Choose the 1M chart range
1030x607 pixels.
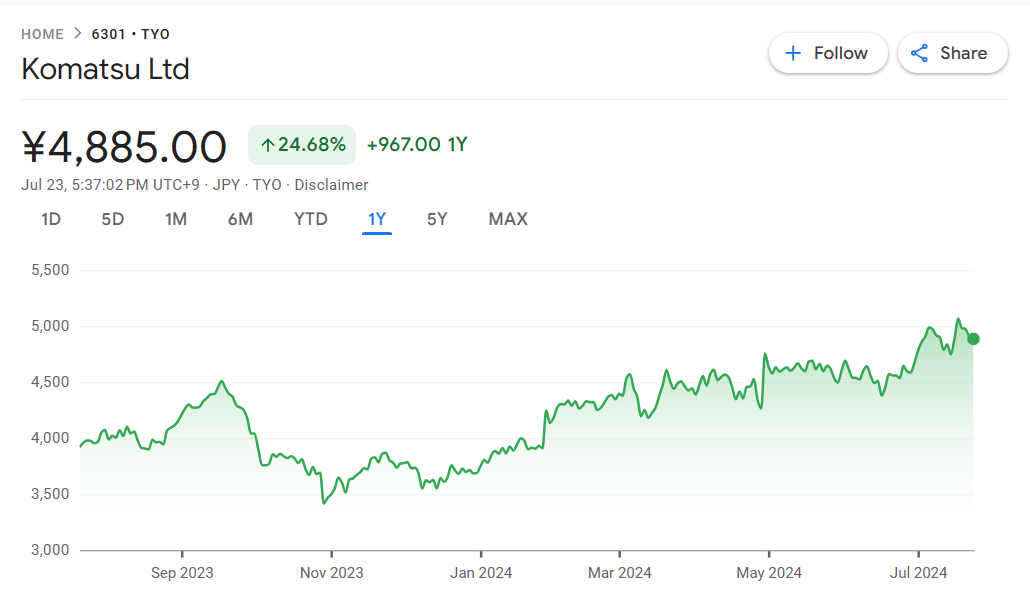(176, 219)
